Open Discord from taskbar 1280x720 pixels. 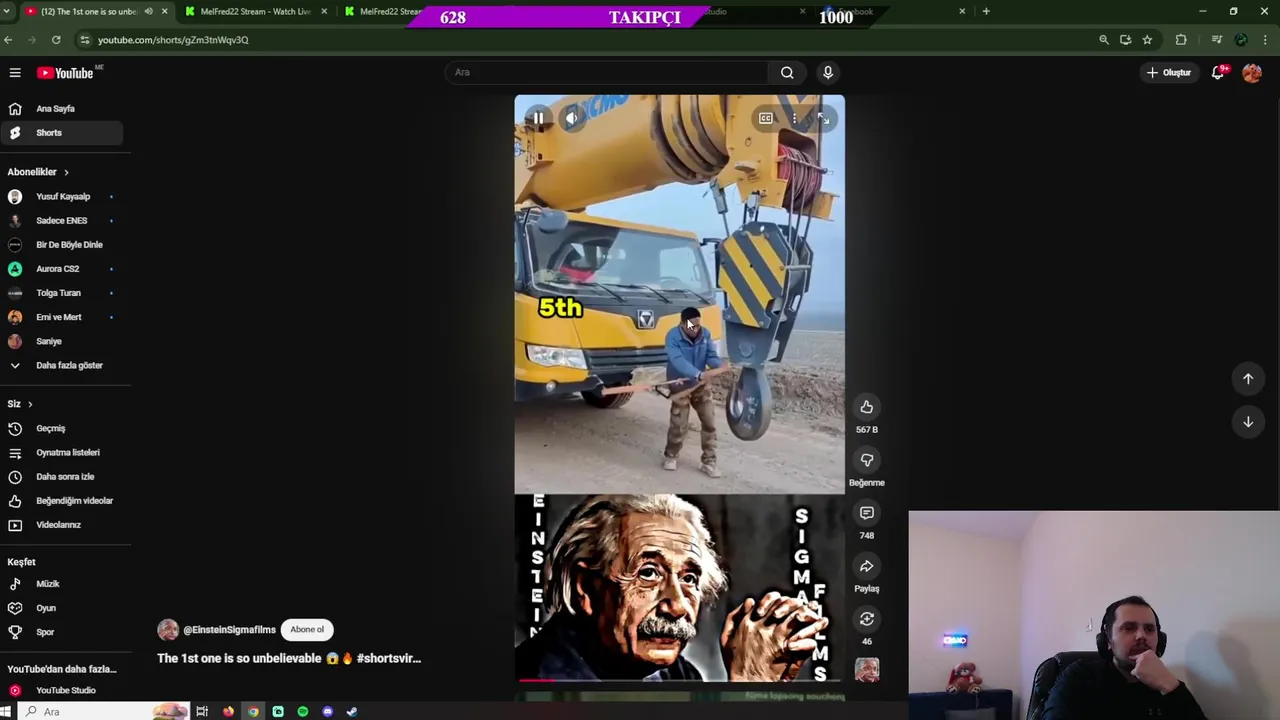pos(327,712)
